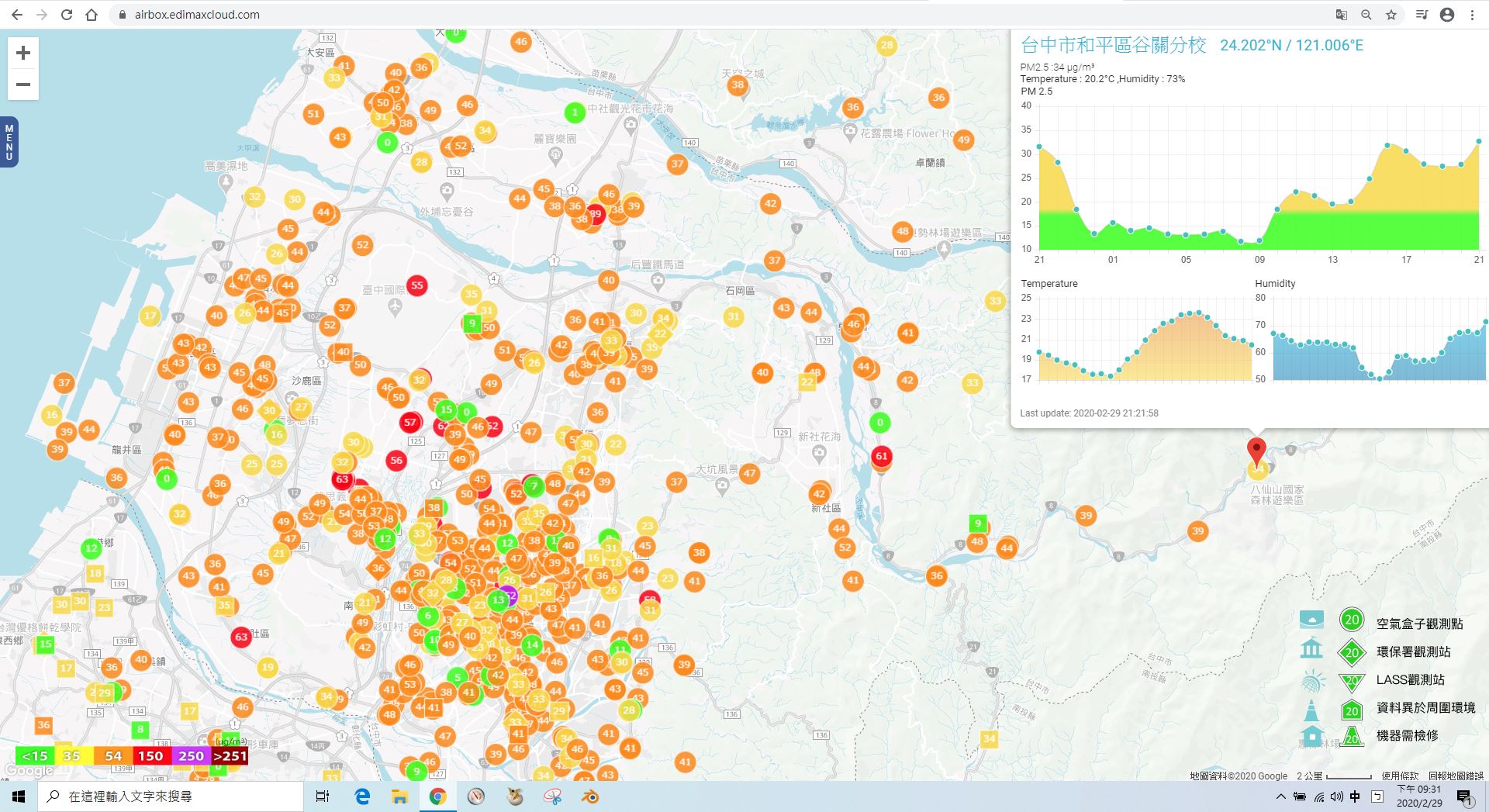
Task: Click the pentagon 20 legend marker
Action: click(x=1352, y=710)
